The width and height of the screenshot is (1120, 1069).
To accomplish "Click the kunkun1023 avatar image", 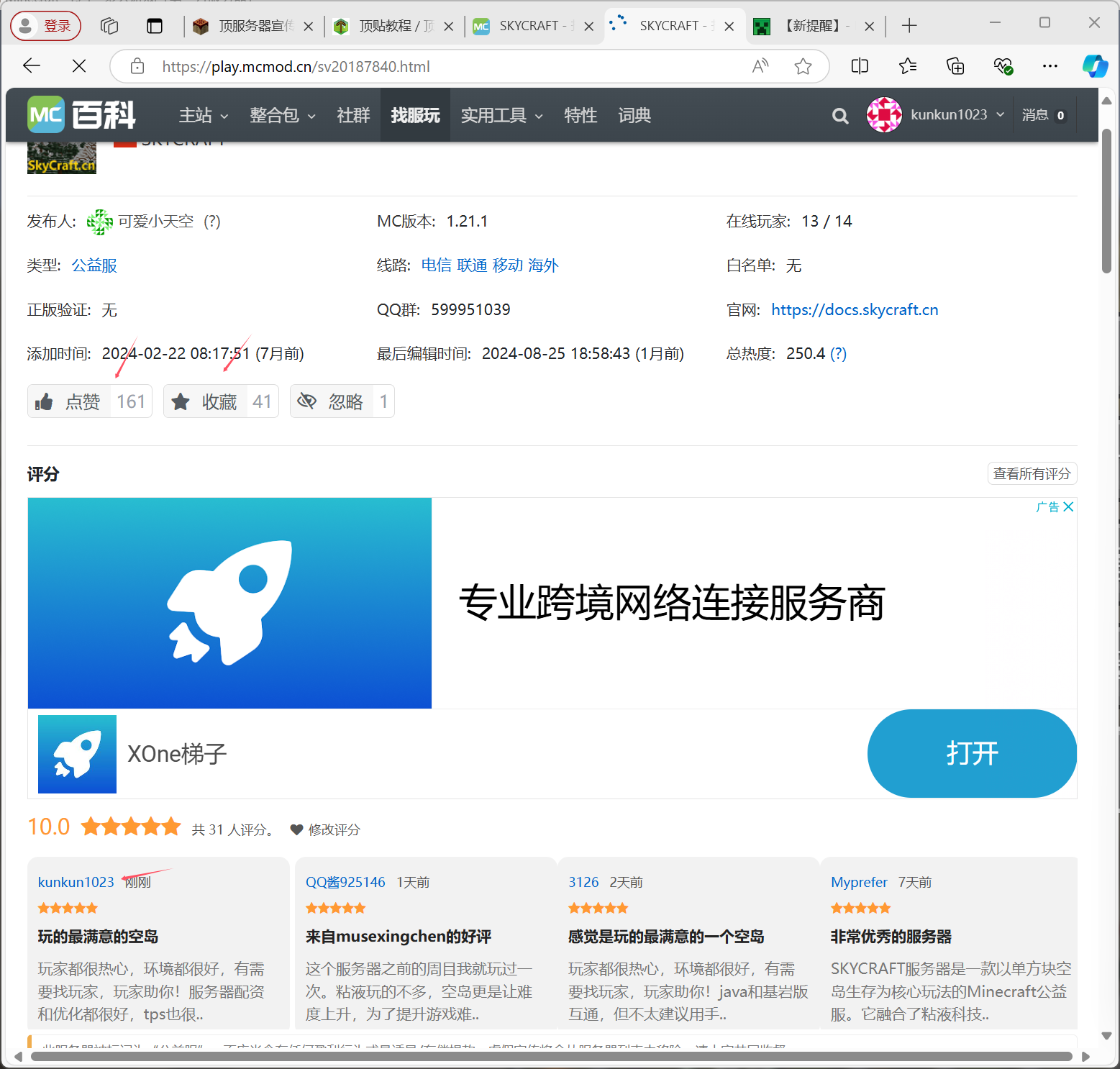I will [x=884, y=114].
